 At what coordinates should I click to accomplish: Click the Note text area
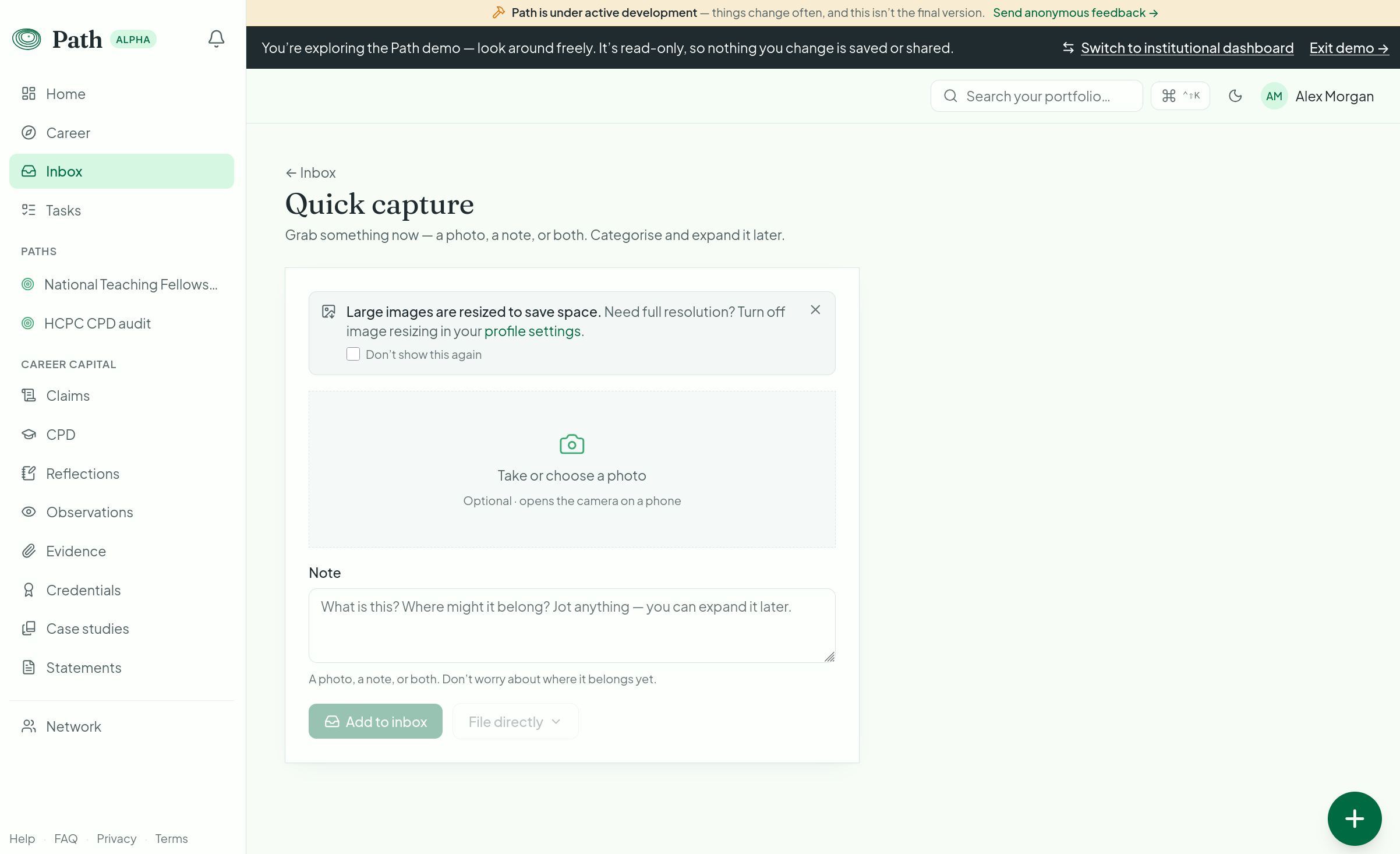click(572, 626)
